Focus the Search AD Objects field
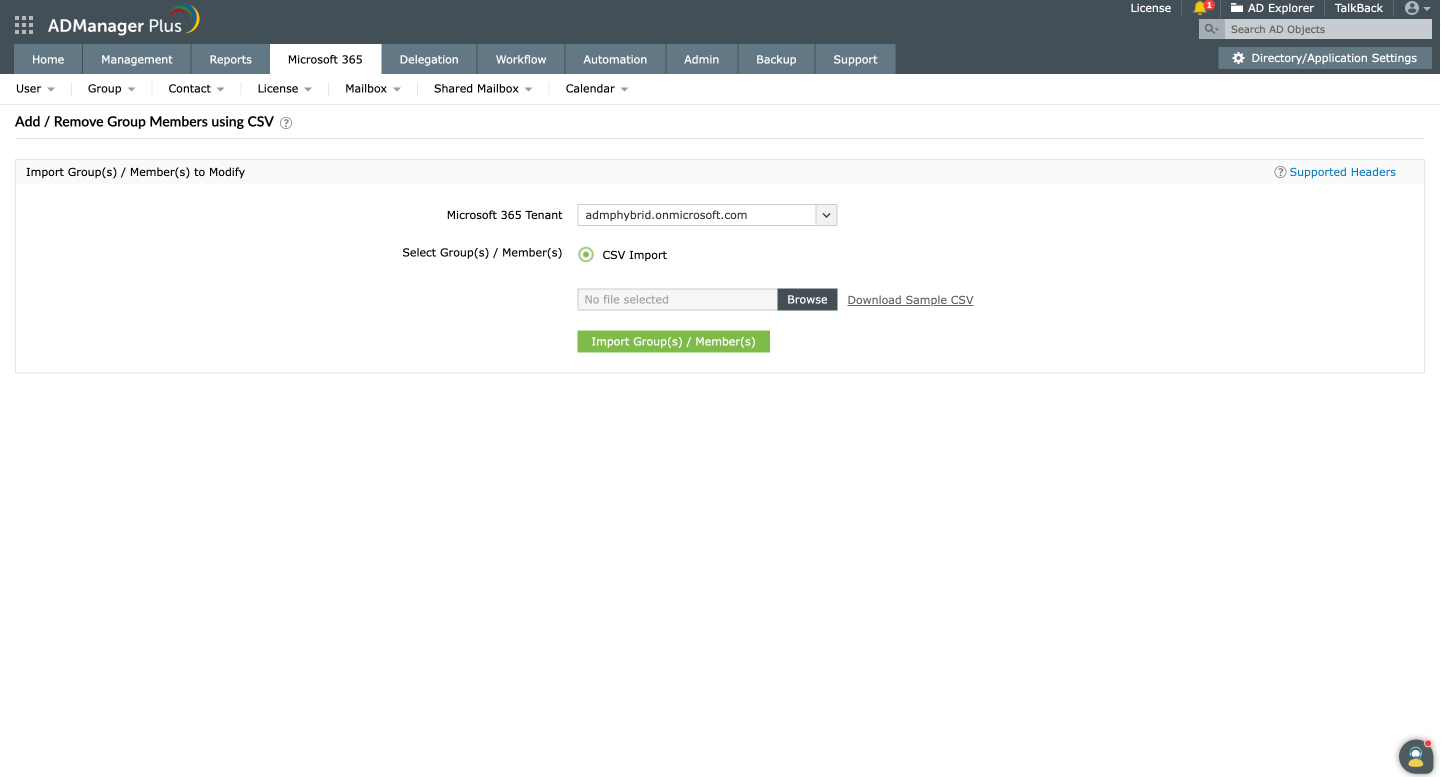This screenshot has height=777, width=1441. tap(1328, 29)
